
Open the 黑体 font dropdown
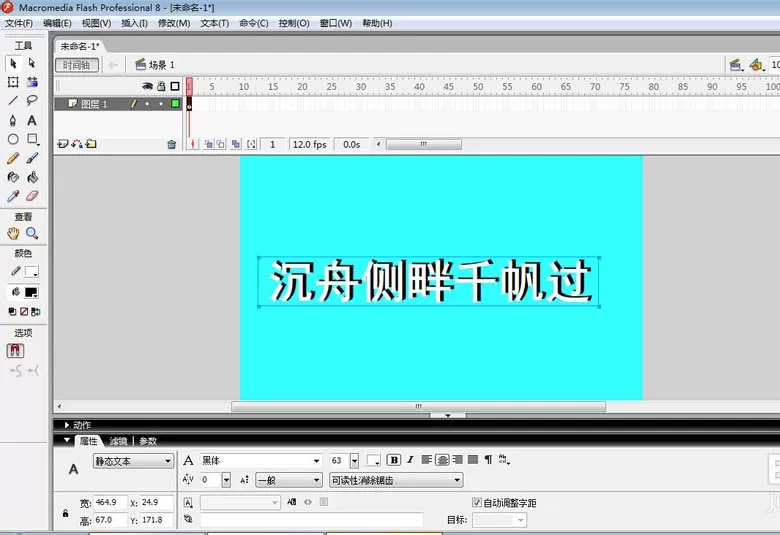coord(261,460)
